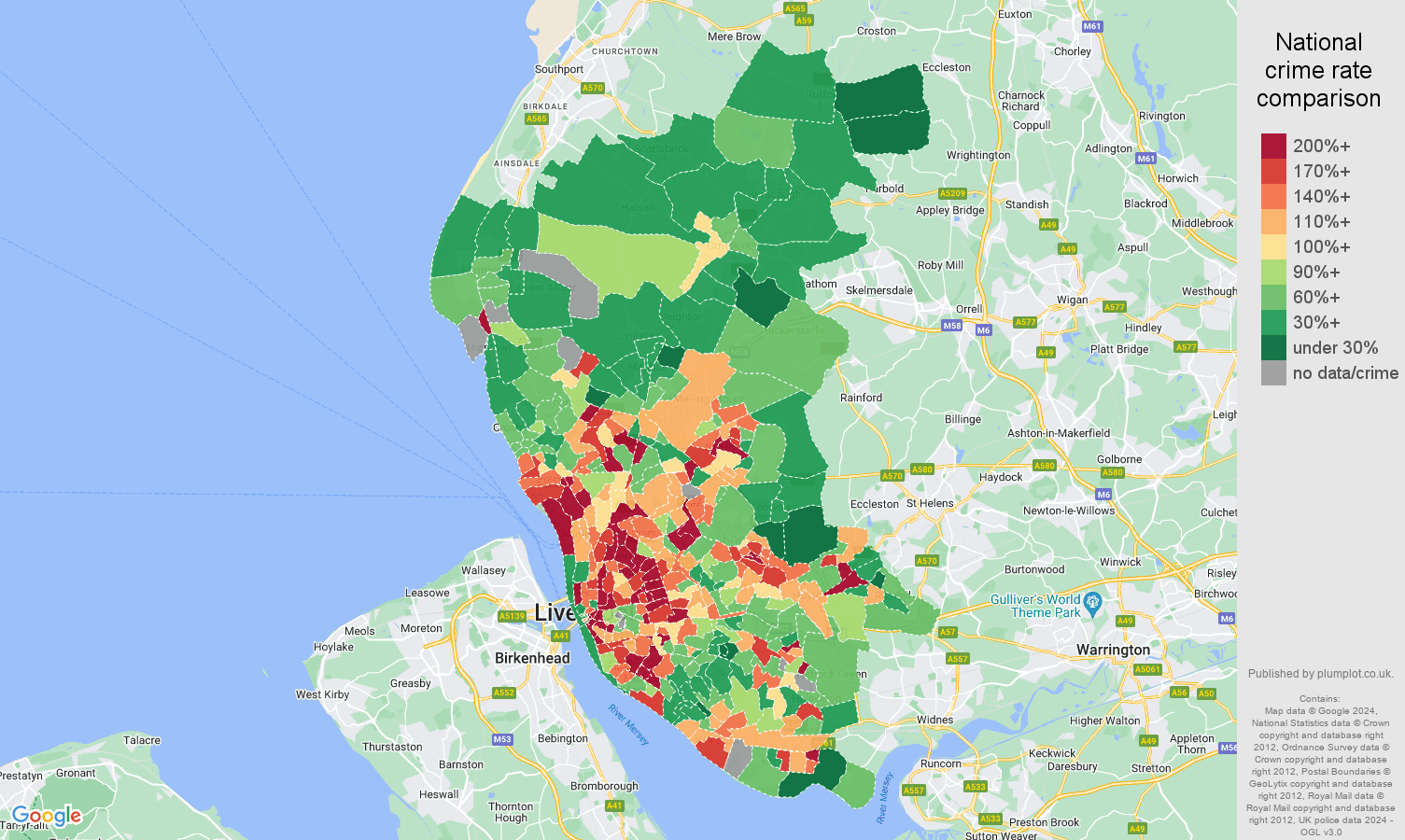
Task: Click the West Kirby label
Action: (x=322, y=694)
